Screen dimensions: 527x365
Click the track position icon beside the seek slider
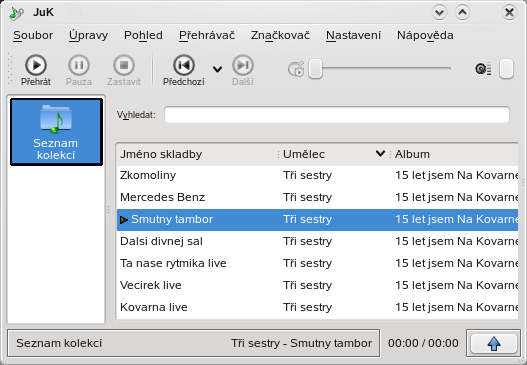(x=296, y=69)
